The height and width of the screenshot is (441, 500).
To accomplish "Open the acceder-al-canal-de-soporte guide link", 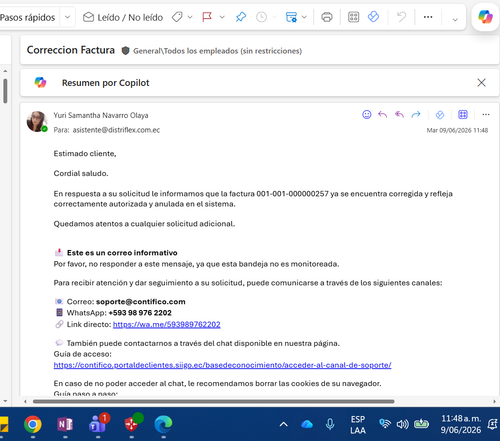I will pos(222,365).
